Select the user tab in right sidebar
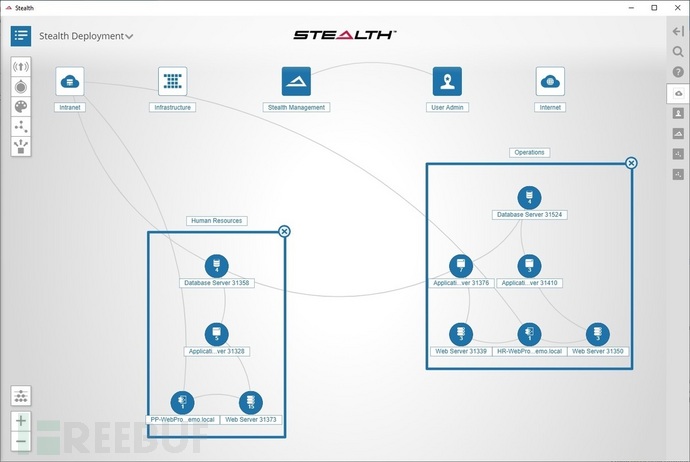 coord(678,113)
